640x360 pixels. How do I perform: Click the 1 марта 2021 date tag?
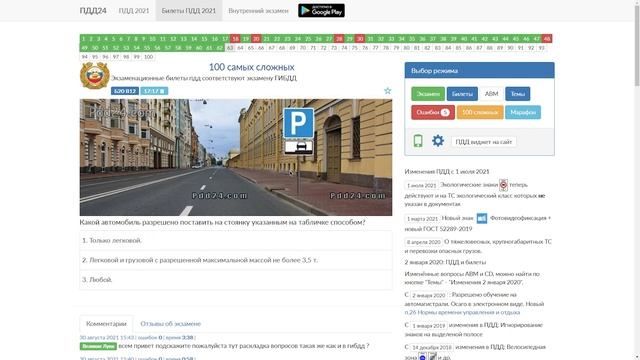point(422,219)
